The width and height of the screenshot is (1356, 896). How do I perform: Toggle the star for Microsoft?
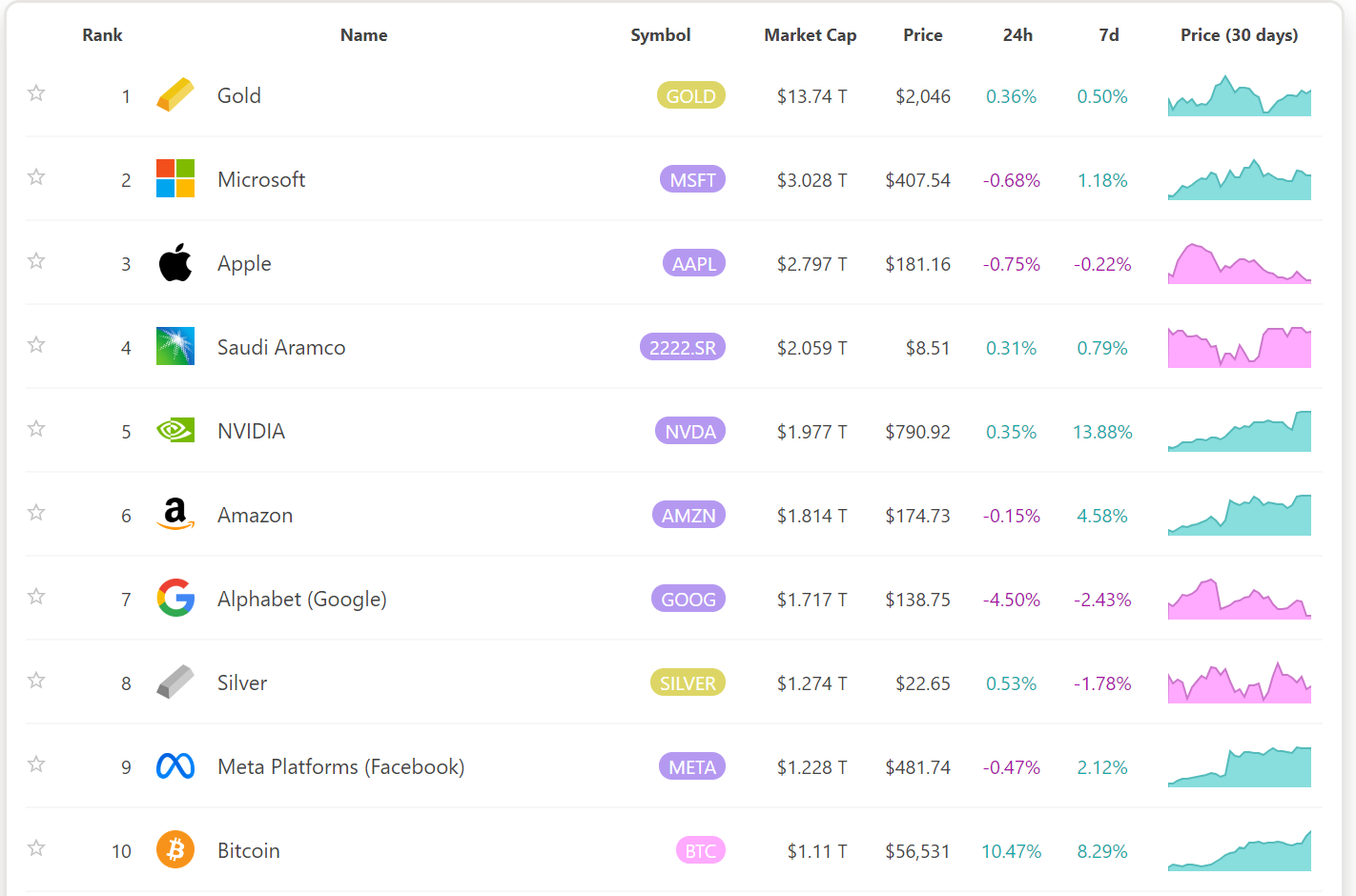coord(36,176)
